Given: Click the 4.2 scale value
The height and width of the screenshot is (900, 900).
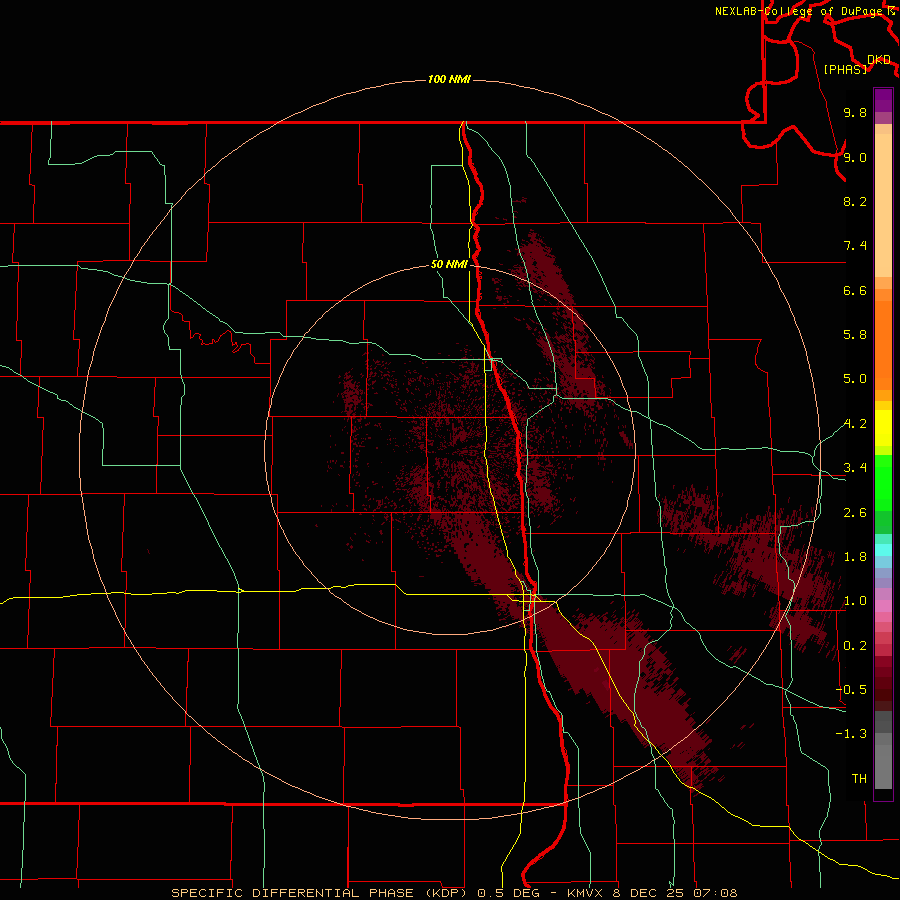Looking at the screenshot, I should 855,424.
